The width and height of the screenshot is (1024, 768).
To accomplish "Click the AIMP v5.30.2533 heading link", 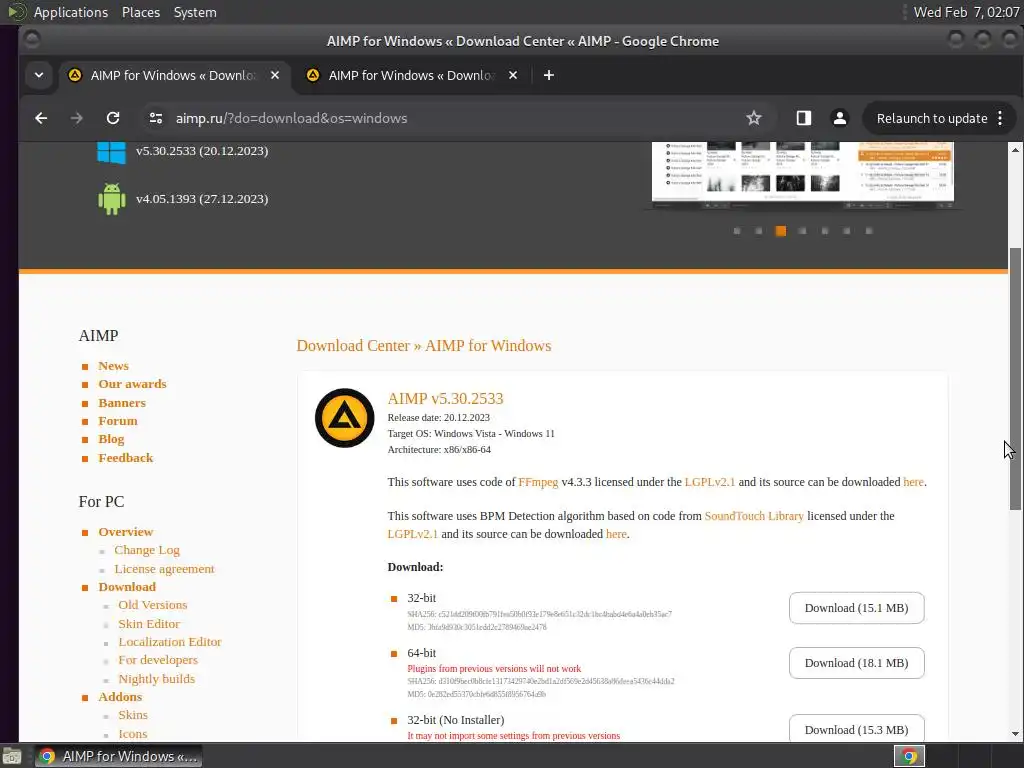I will [445, 398].
